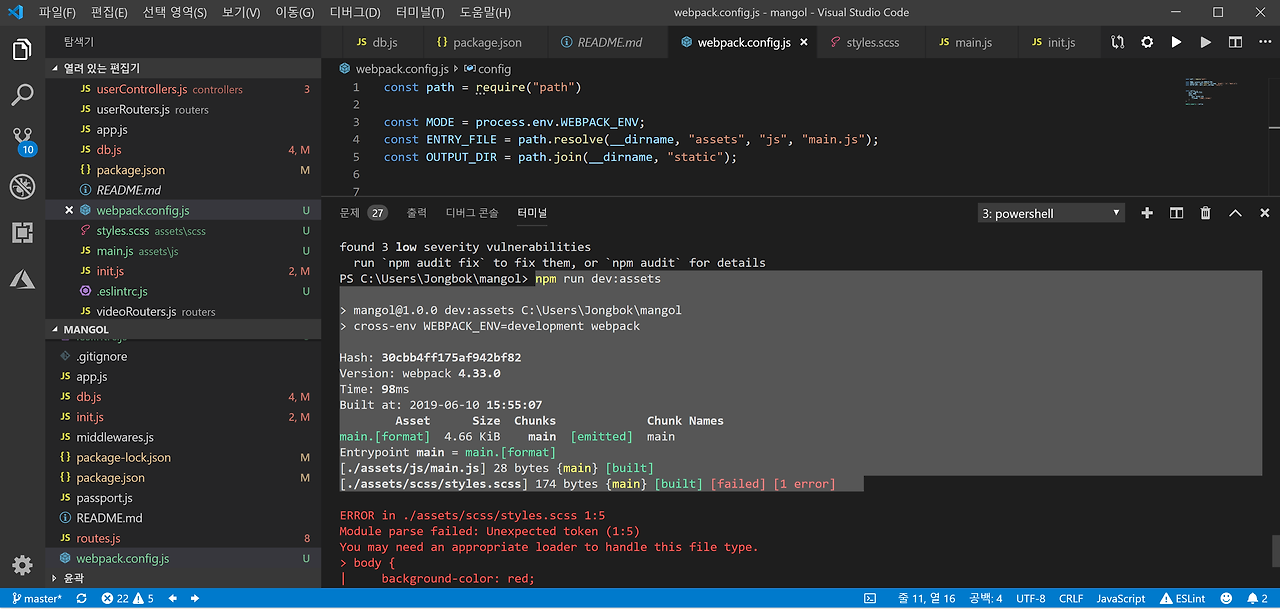This screenshot has height=609, width=1280.
Task: Split the editor to the right
Action: tap(1235, 43)
